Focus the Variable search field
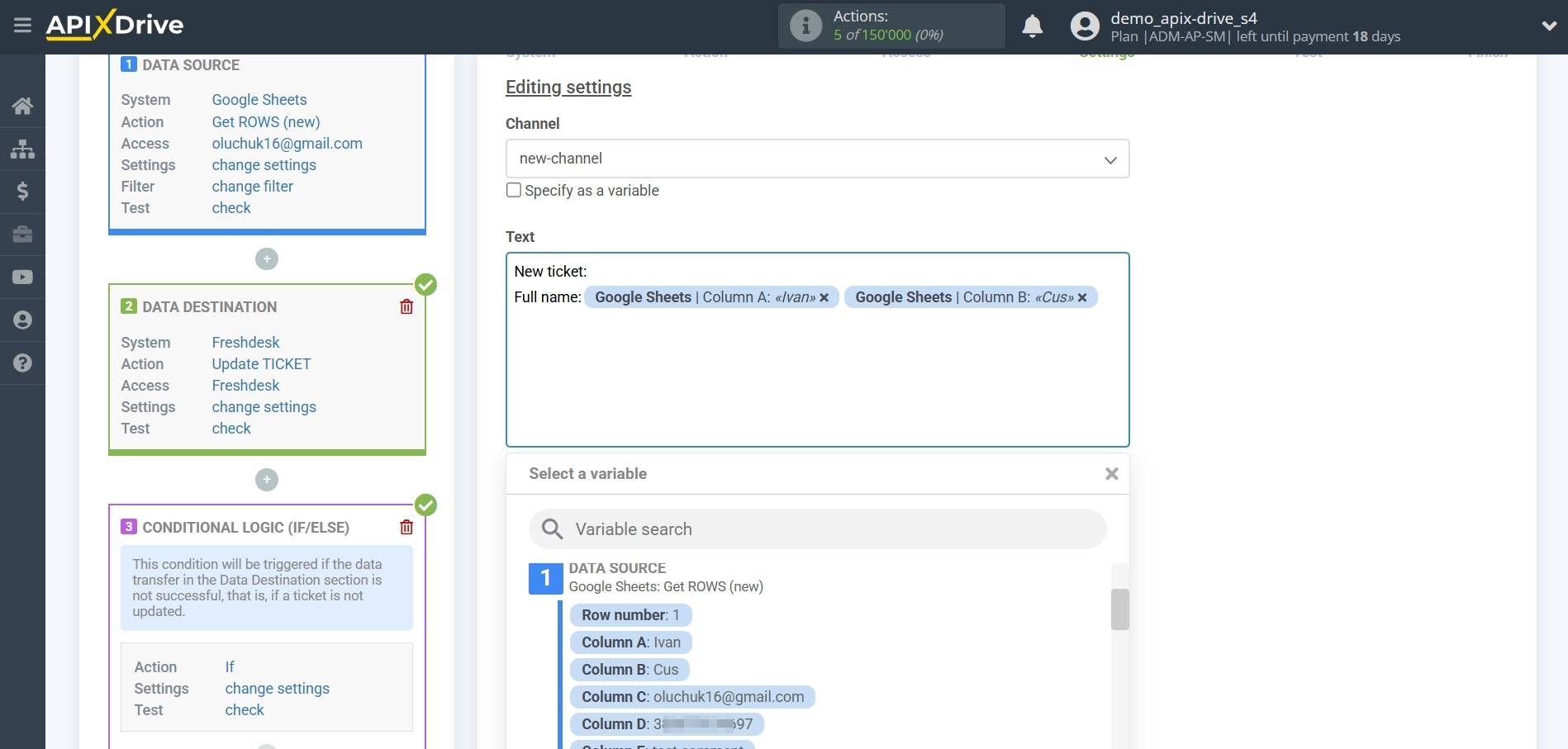 [x=817, y=529]
